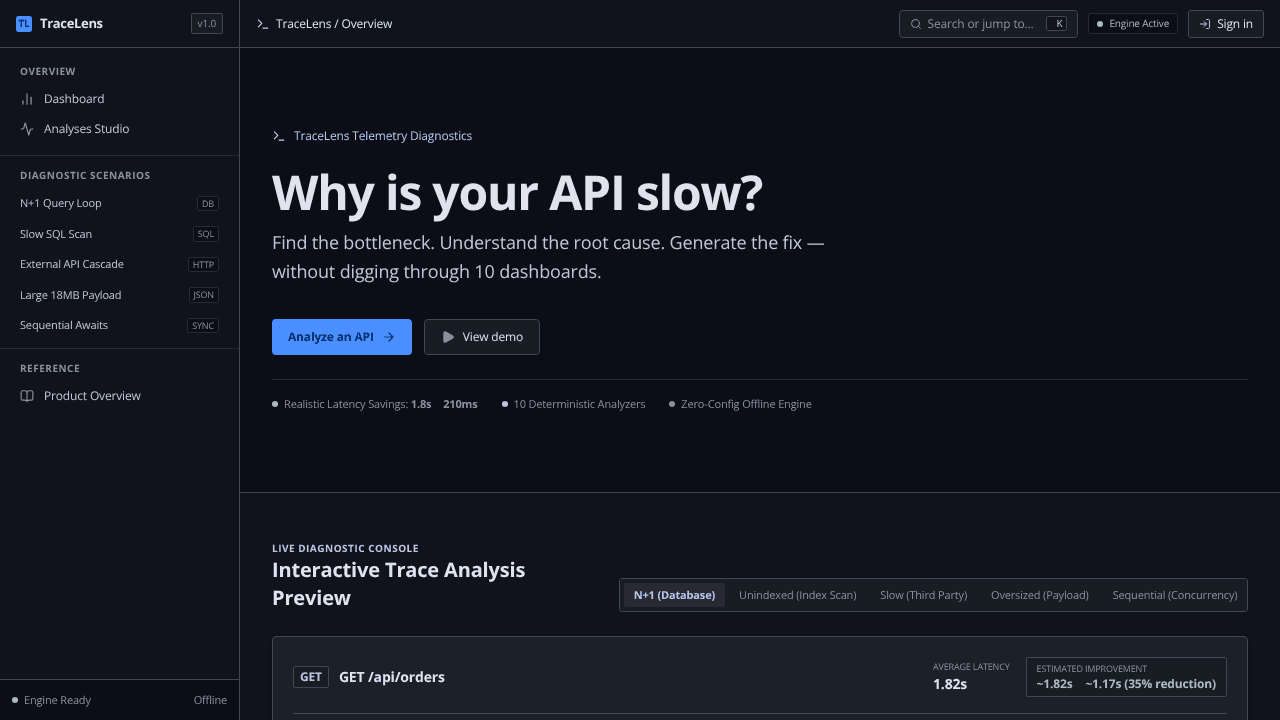The width and height of the screenshot is (1280, 720).
Task: Open the Slow (Third Party) tab
Action: point(924,595)
